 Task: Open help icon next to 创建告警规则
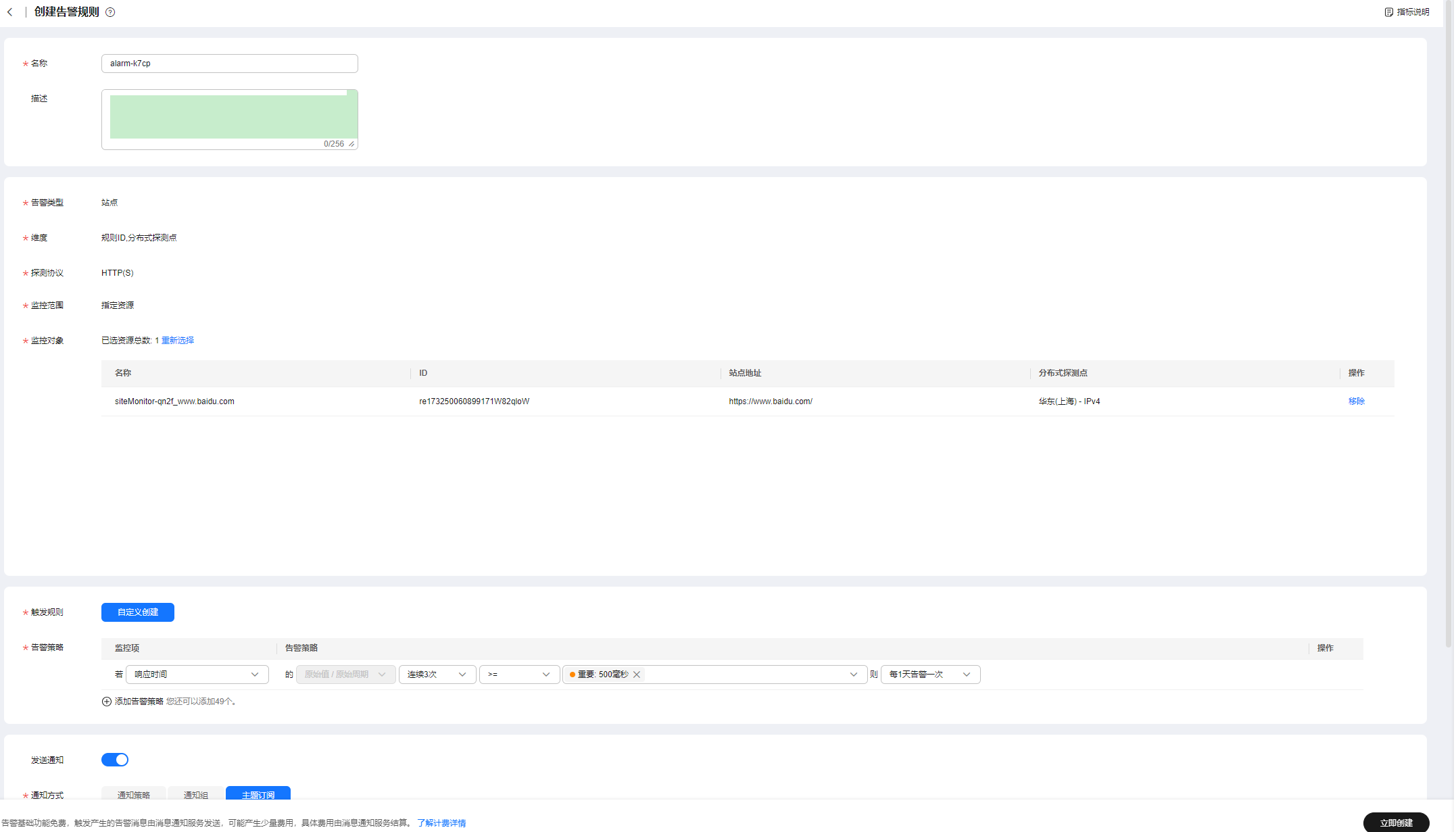tap(110, 12)
